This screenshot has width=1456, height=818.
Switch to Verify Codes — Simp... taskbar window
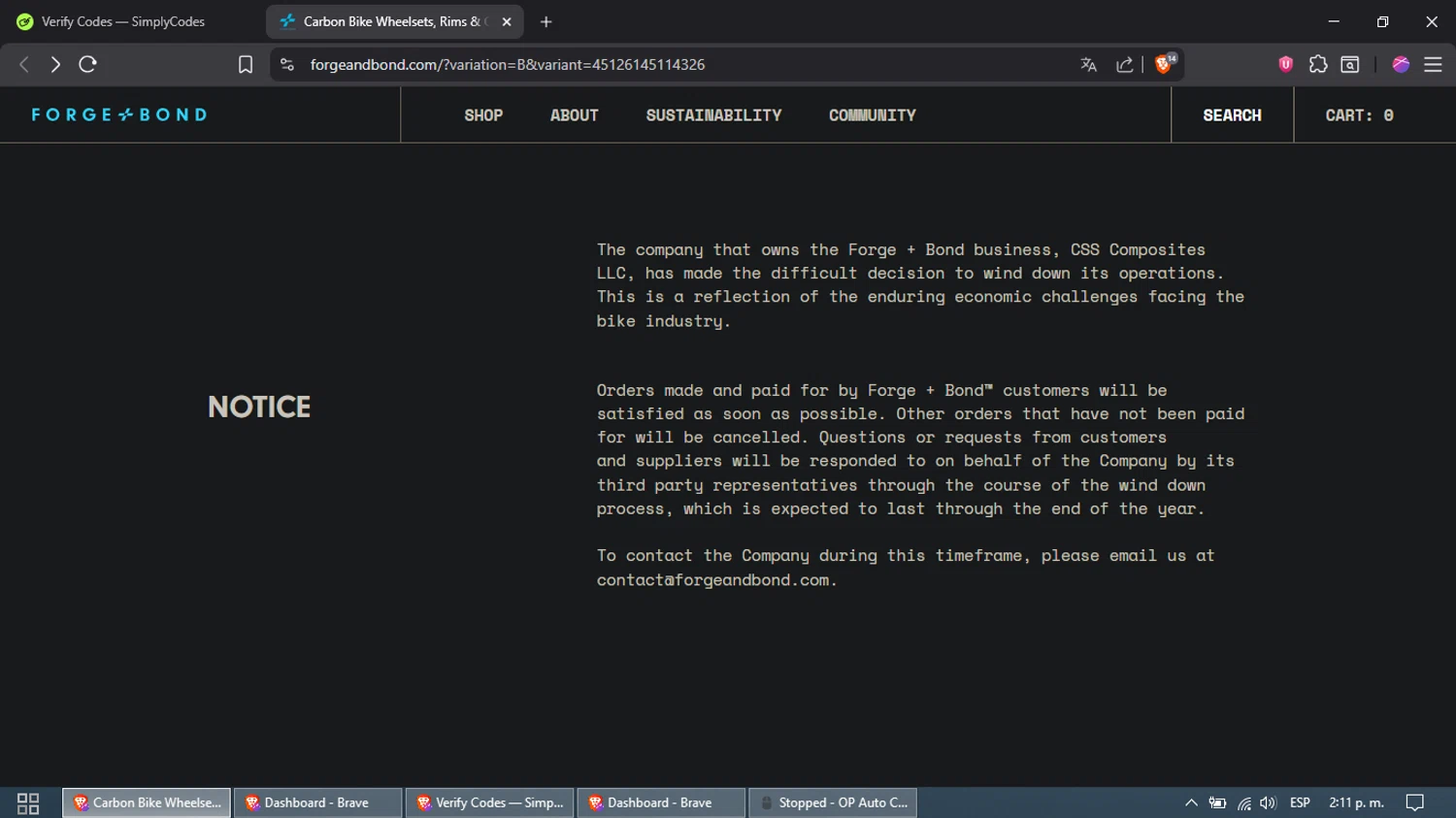pyautogui.click(x=489, y=802)
